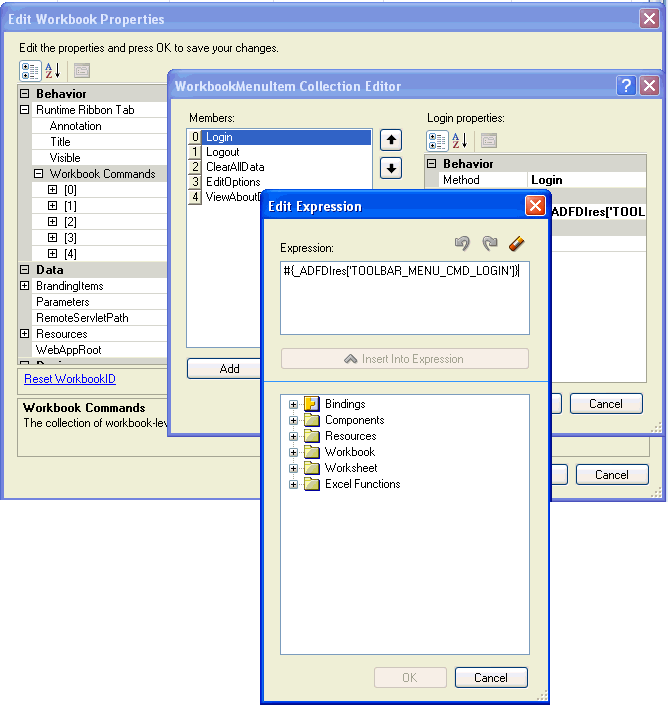Expand the Excel Functions node
668x705 pixels.
[x=294, y=484]
